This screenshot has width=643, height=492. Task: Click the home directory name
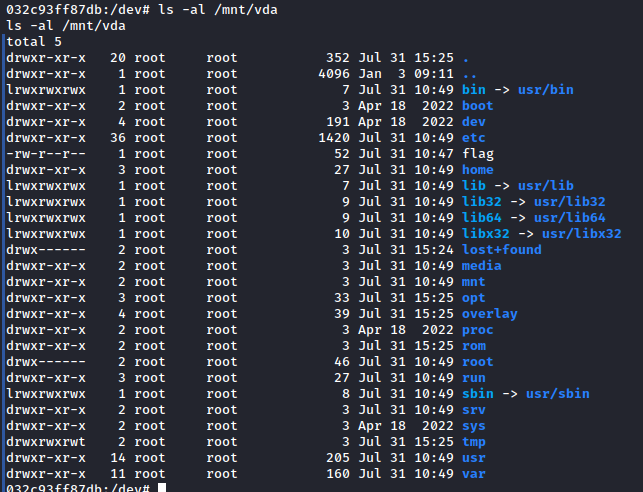[477, 169]
